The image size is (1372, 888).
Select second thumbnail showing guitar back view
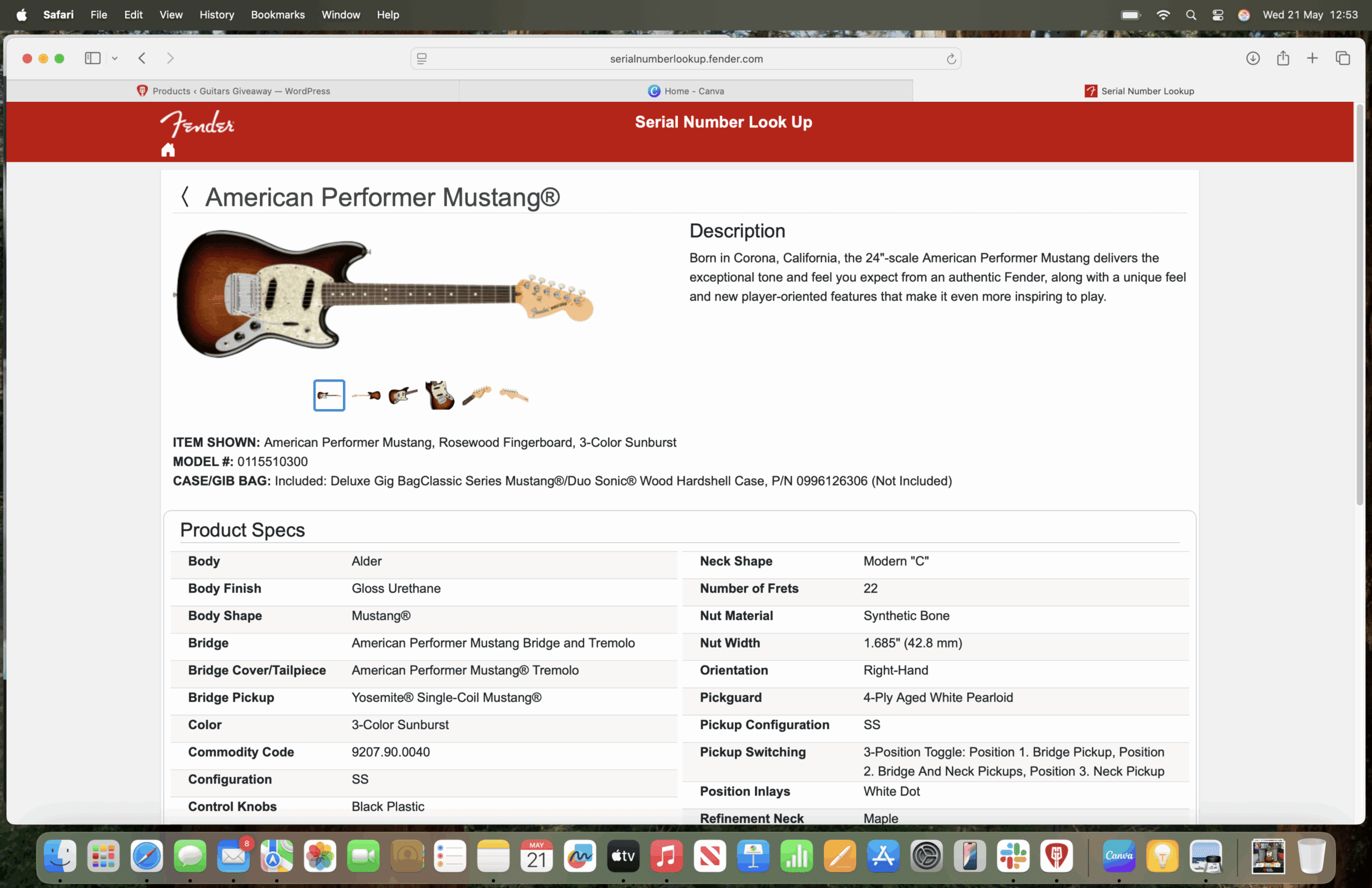(x=366, y=395)
